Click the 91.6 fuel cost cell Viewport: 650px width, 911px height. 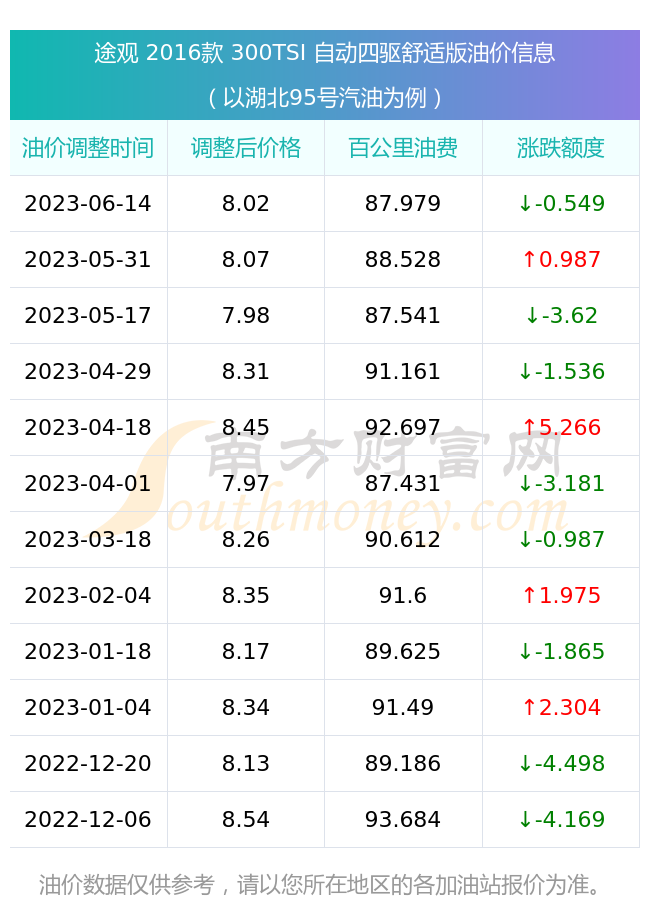tap(403, 595)
